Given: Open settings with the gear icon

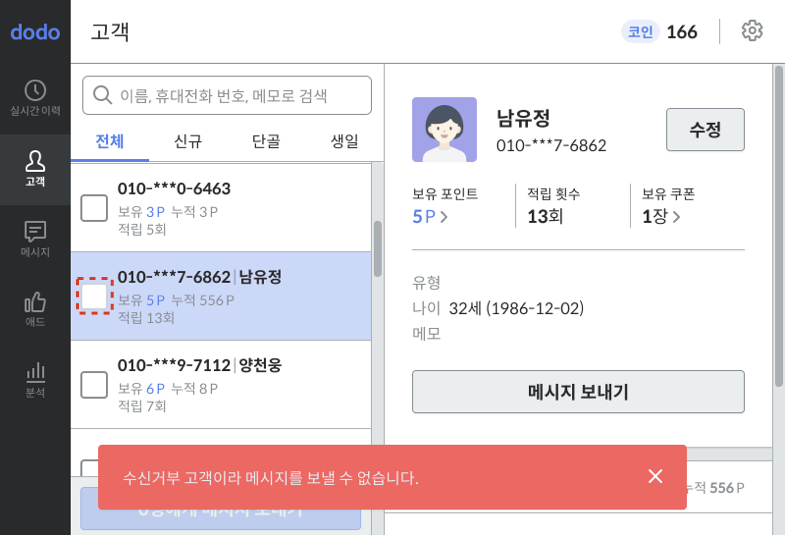Looking at the screenshot, I should pyautogui.click(x=752, y=31).
